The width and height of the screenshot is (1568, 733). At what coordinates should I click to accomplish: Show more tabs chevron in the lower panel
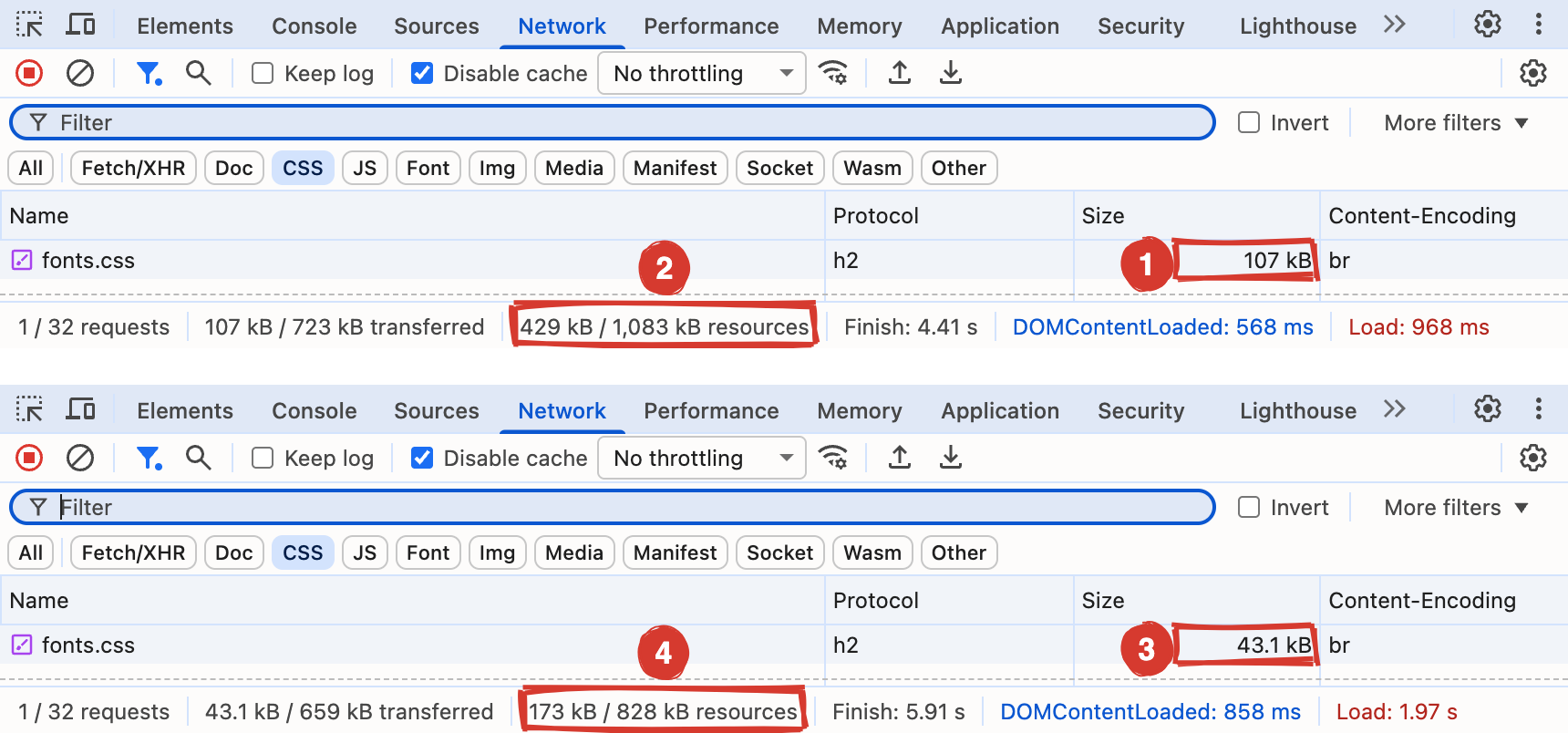[1394, 409]
